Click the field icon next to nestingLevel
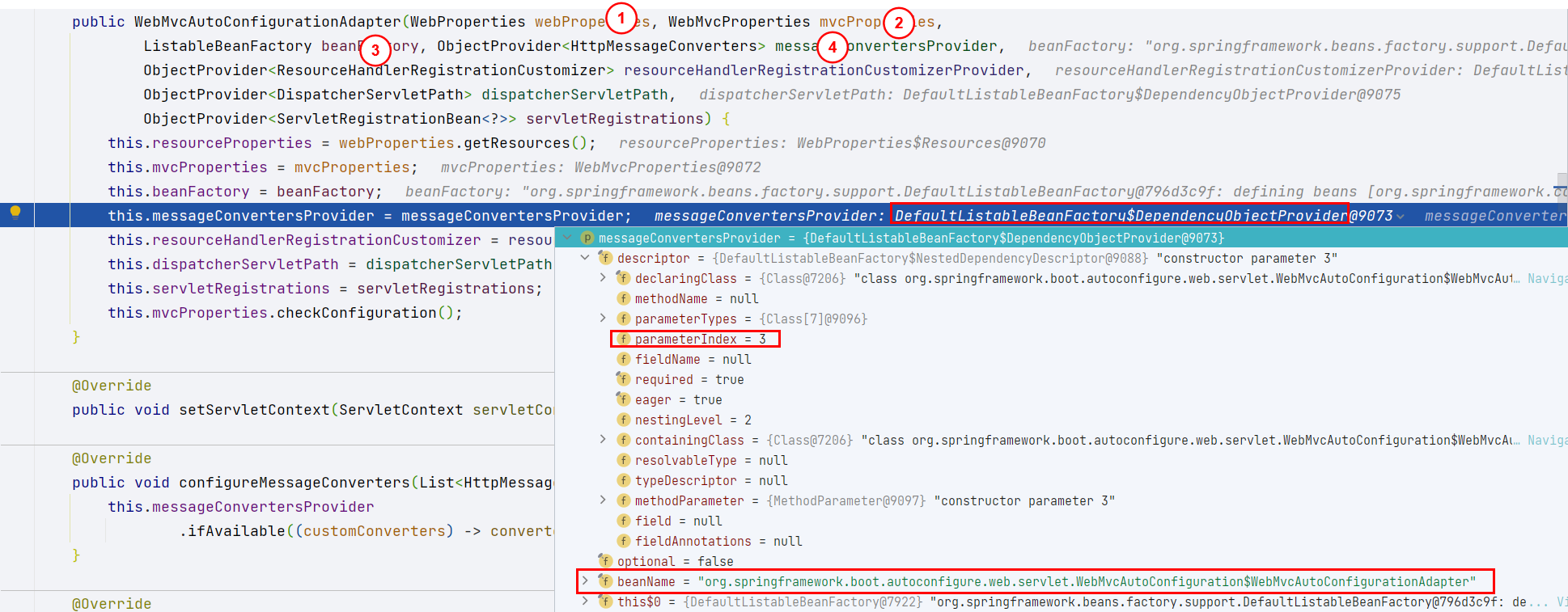The height and width of the screenshot is (612, 1568). point(623,420)
